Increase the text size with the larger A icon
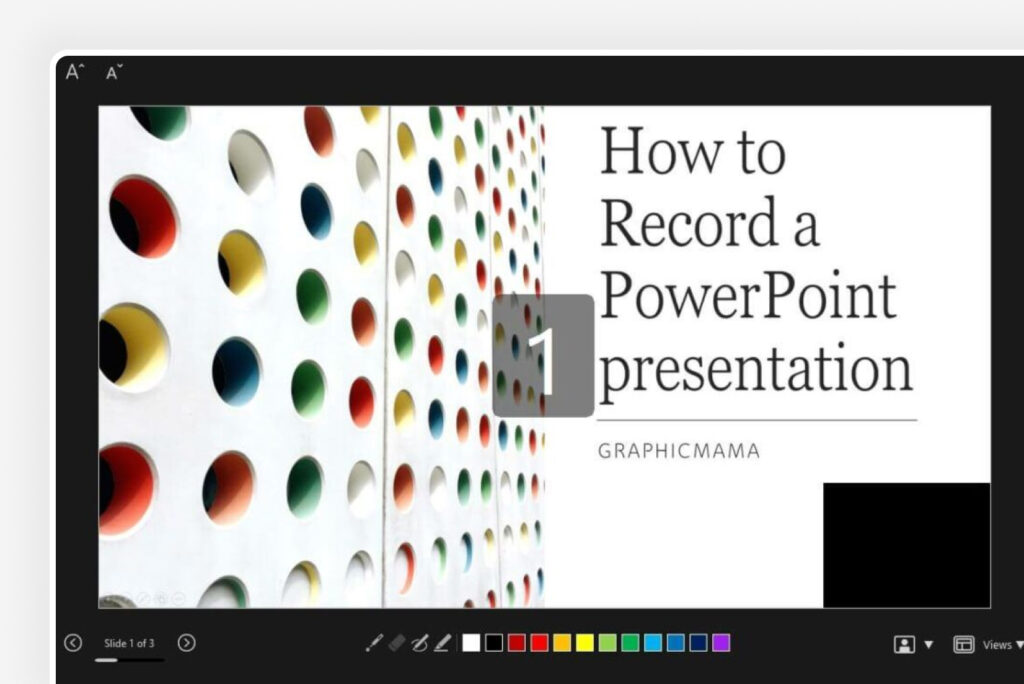 pos(72,71)
